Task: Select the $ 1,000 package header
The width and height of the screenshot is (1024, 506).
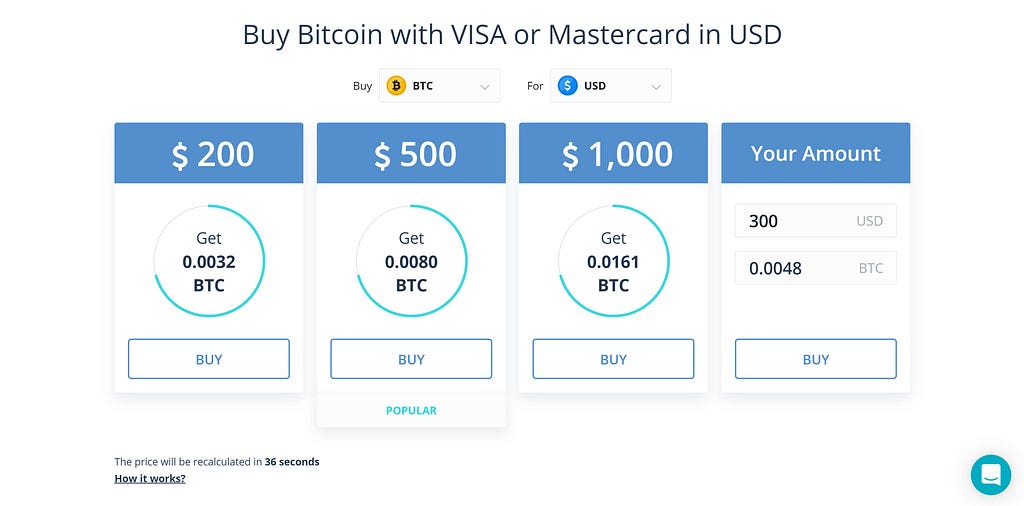Action: point(613,153)
